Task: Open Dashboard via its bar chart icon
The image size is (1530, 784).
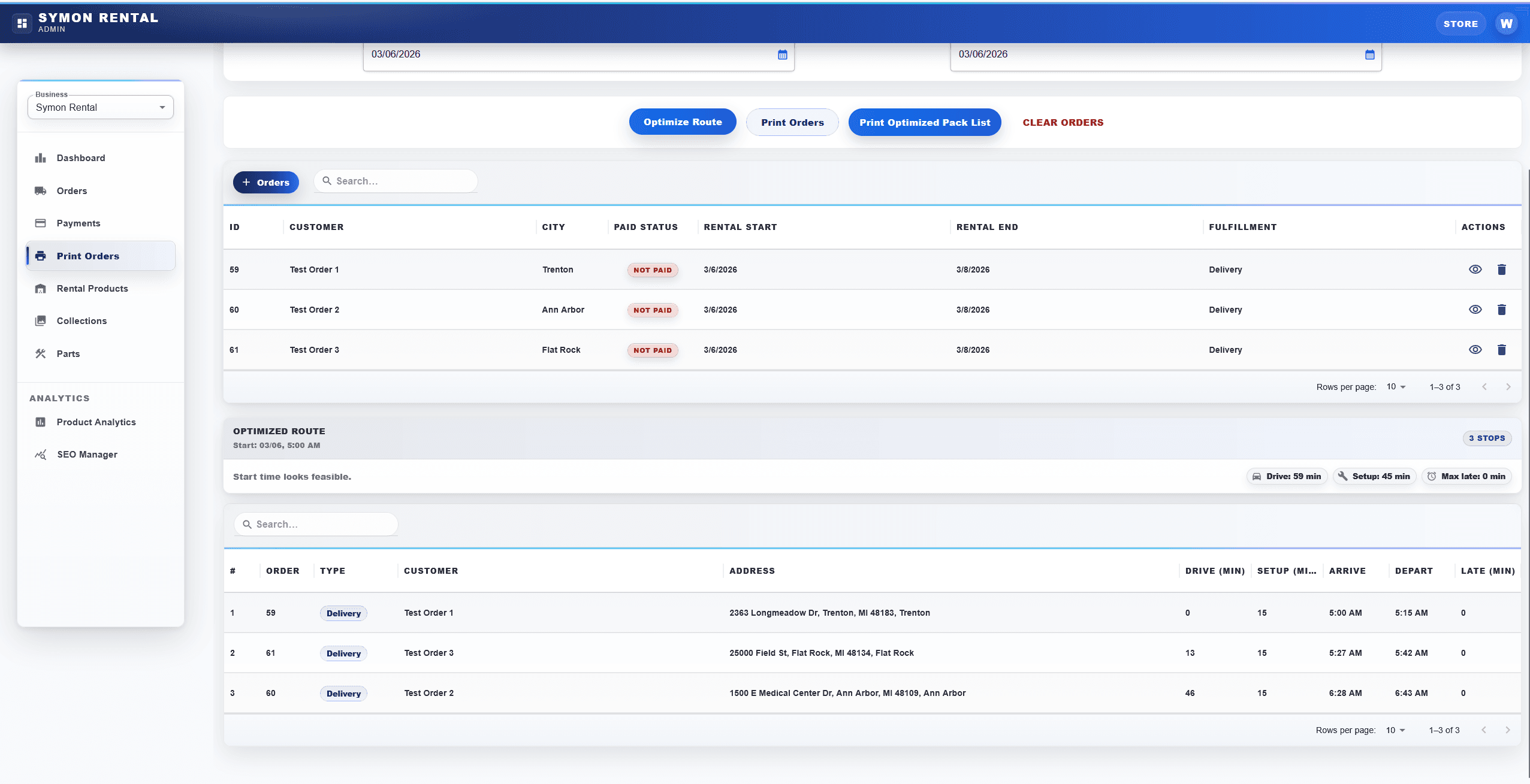Action: point(40,158)
